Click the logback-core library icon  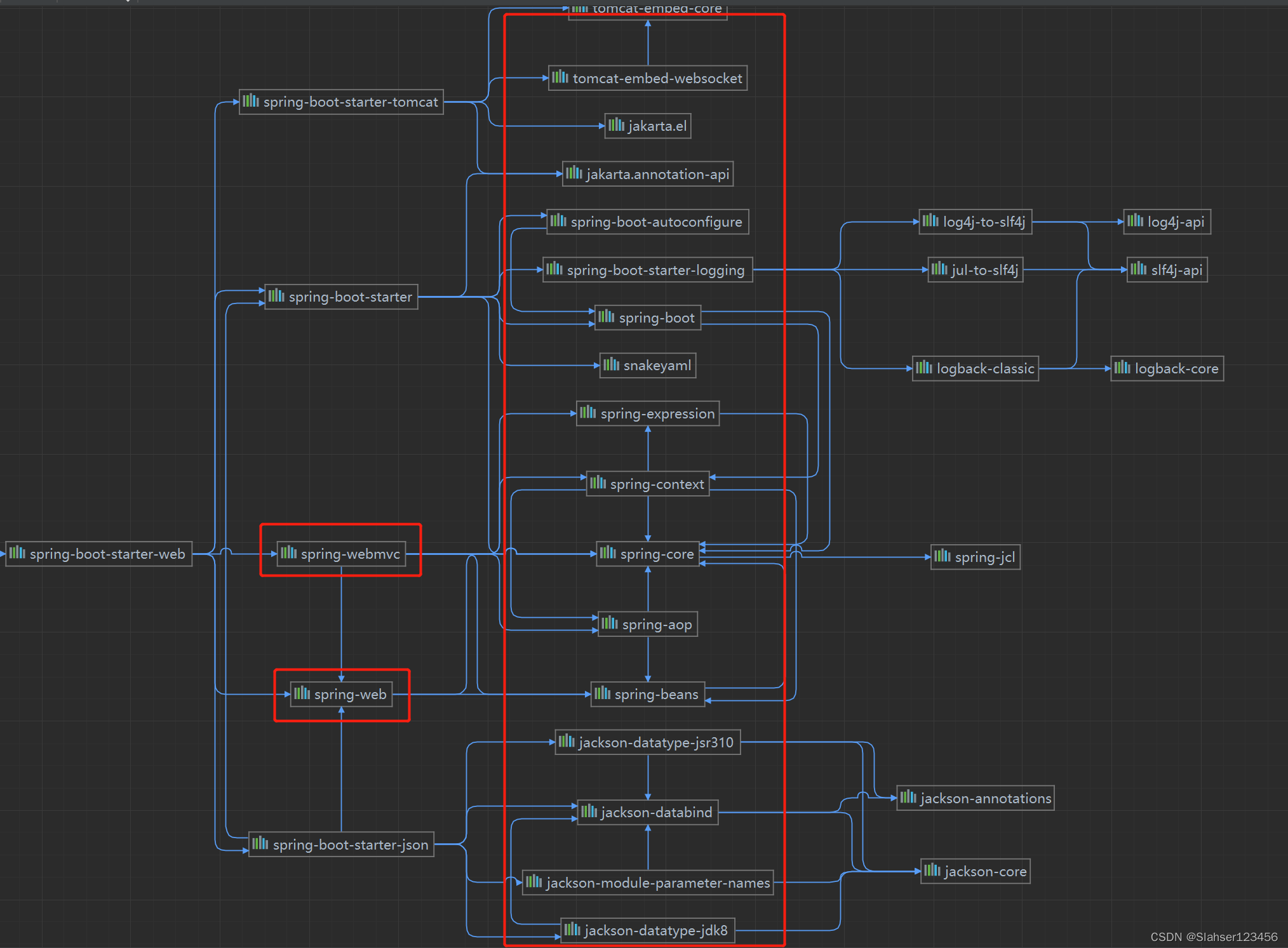1123,368
